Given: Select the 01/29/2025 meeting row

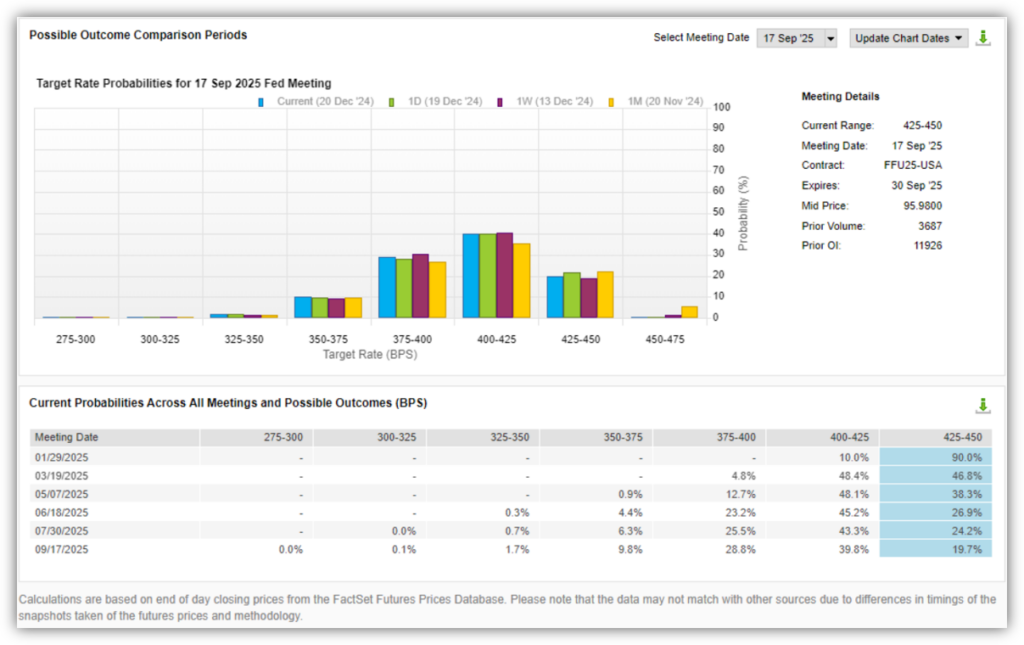Looking at the screenshot, I should pos(511,458).
